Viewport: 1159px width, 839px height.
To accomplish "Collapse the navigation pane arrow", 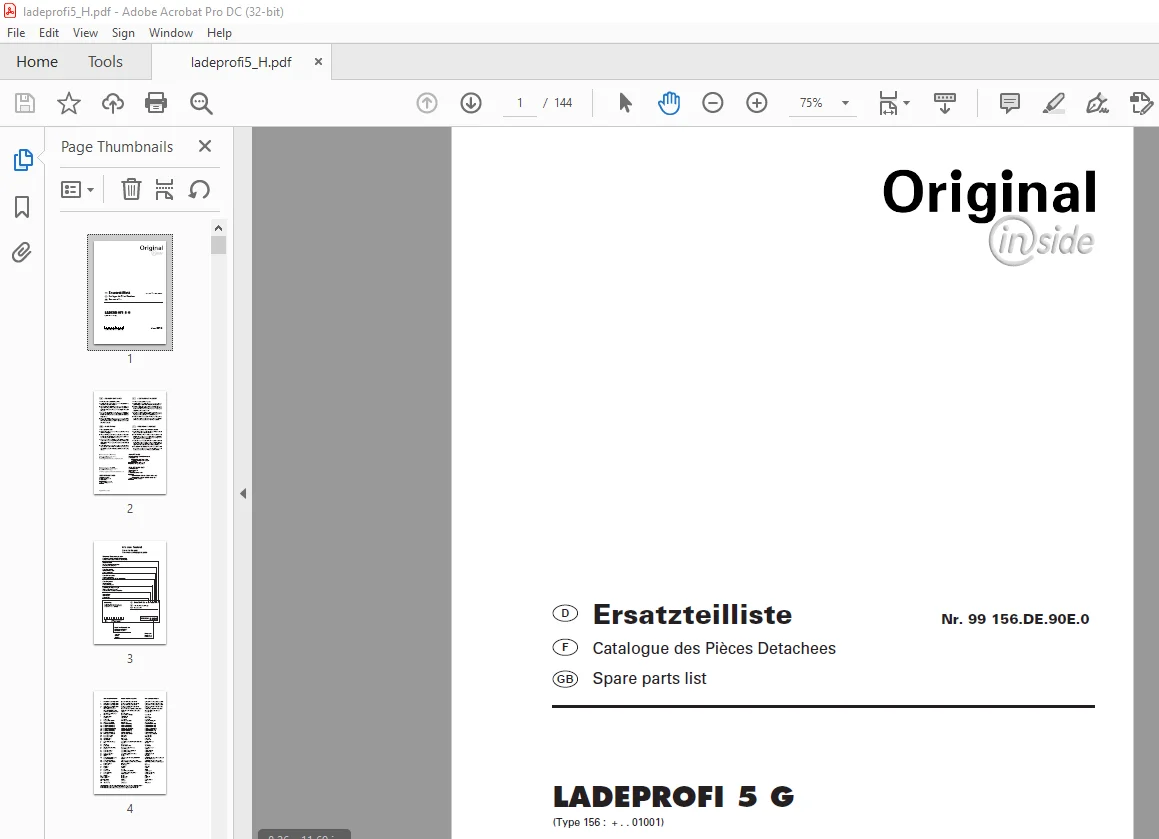I will (243, 494).
